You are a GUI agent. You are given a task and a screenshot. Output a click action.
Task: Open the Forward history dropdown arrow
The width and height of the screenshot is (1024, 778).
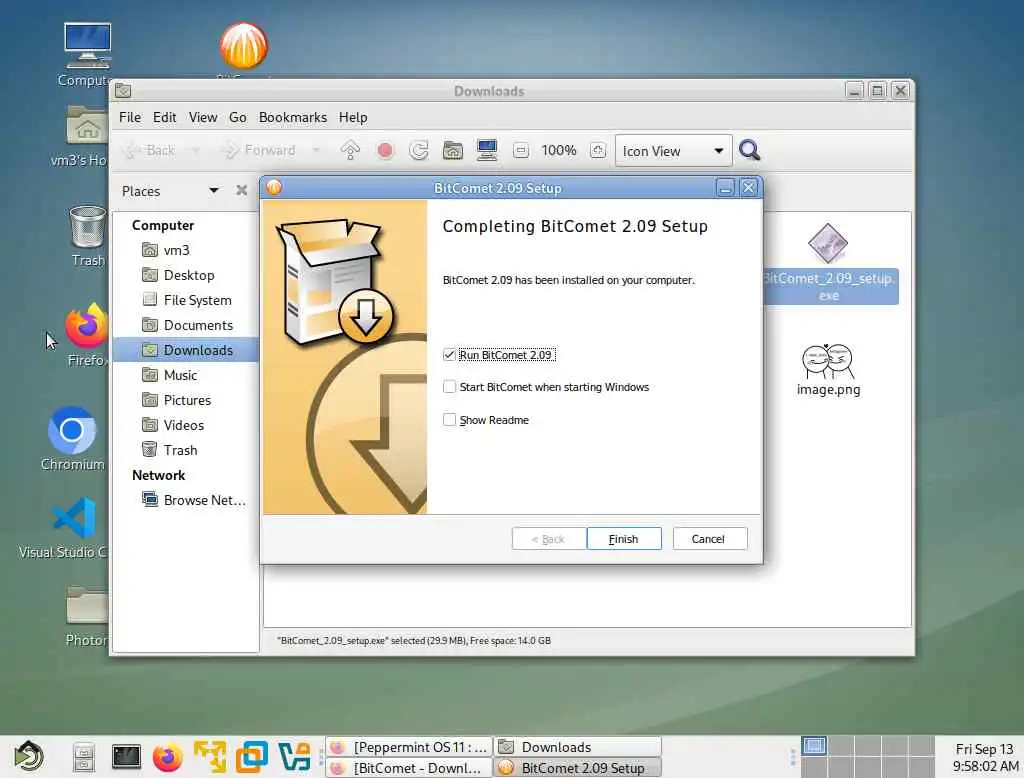(x=317, y=151)
